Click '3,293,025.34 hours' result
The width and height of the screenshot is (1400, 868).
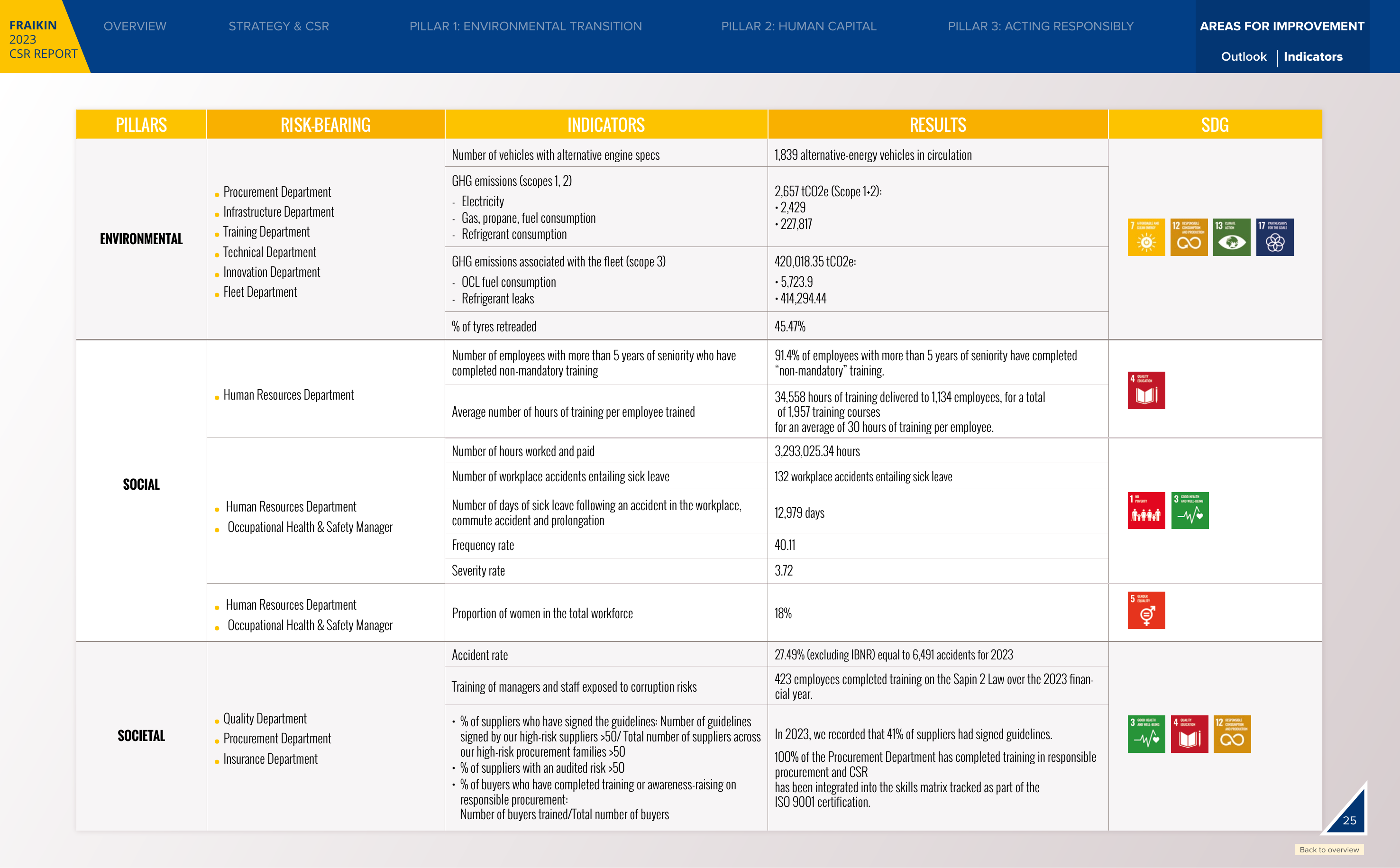click(x=817, y=451)
